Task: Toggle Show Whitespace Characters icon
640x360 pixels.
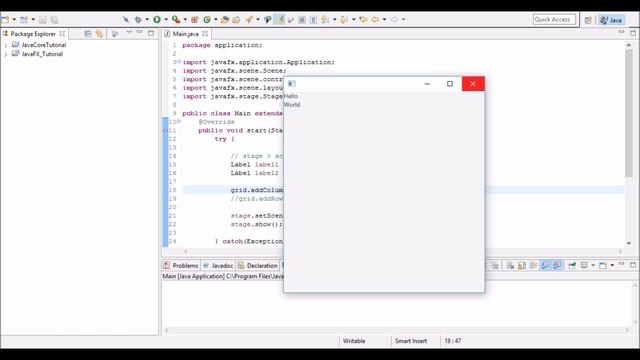Action: coord(313,19)
